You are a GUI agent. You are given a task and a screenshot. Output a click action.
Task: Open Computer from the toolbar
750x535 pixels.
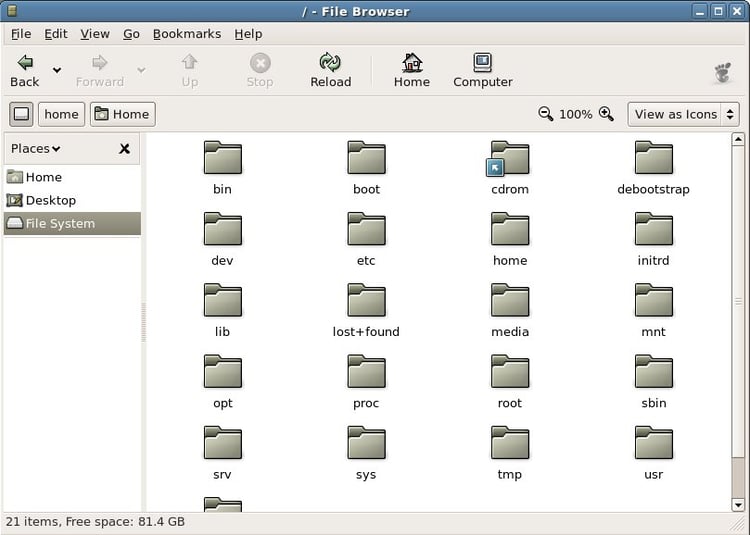click(x=483, y=70)
